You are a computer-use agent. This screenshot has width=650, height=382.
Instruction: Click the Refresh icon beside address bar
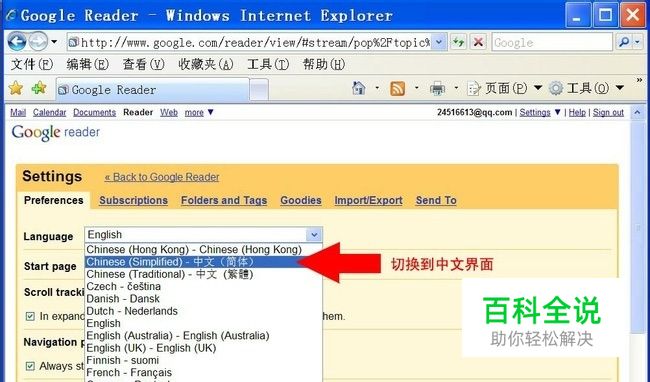point(458,42)
